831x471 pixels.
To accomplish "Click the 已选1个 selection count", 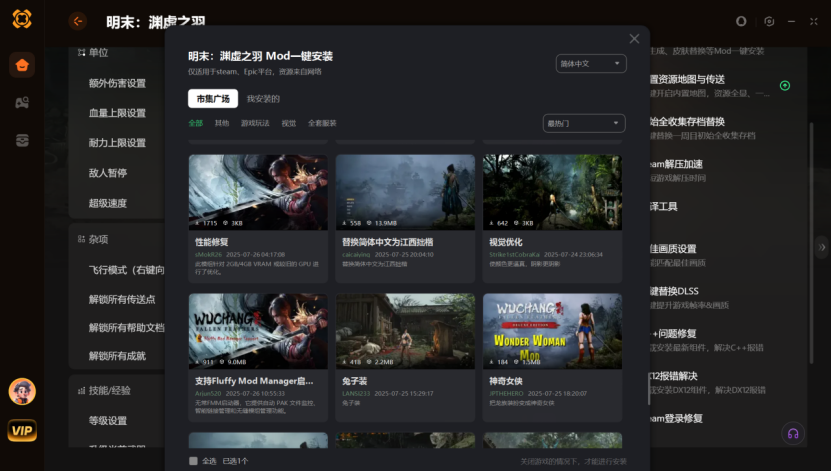I will point(235,461).
